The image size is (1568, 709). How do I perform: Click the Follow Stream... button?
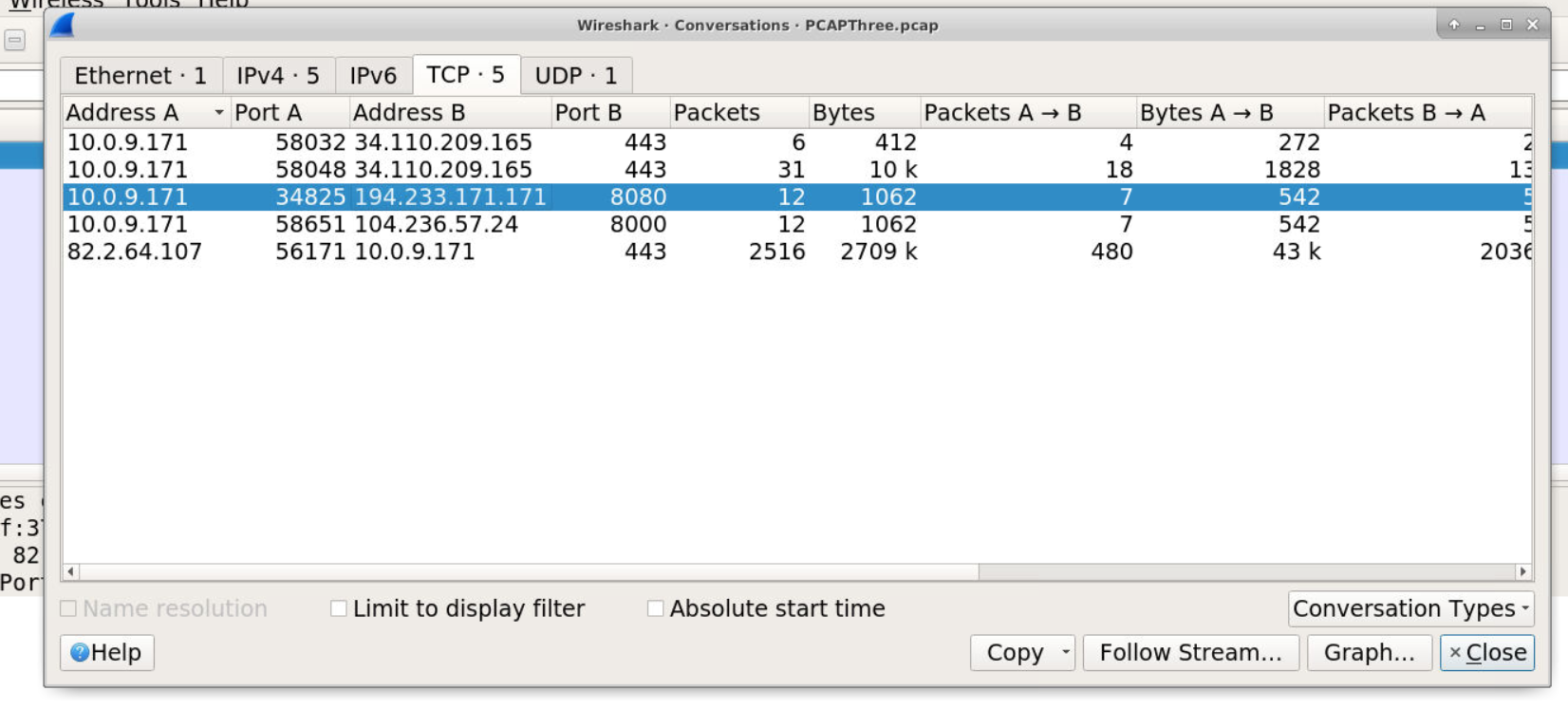coord(1190,653)
